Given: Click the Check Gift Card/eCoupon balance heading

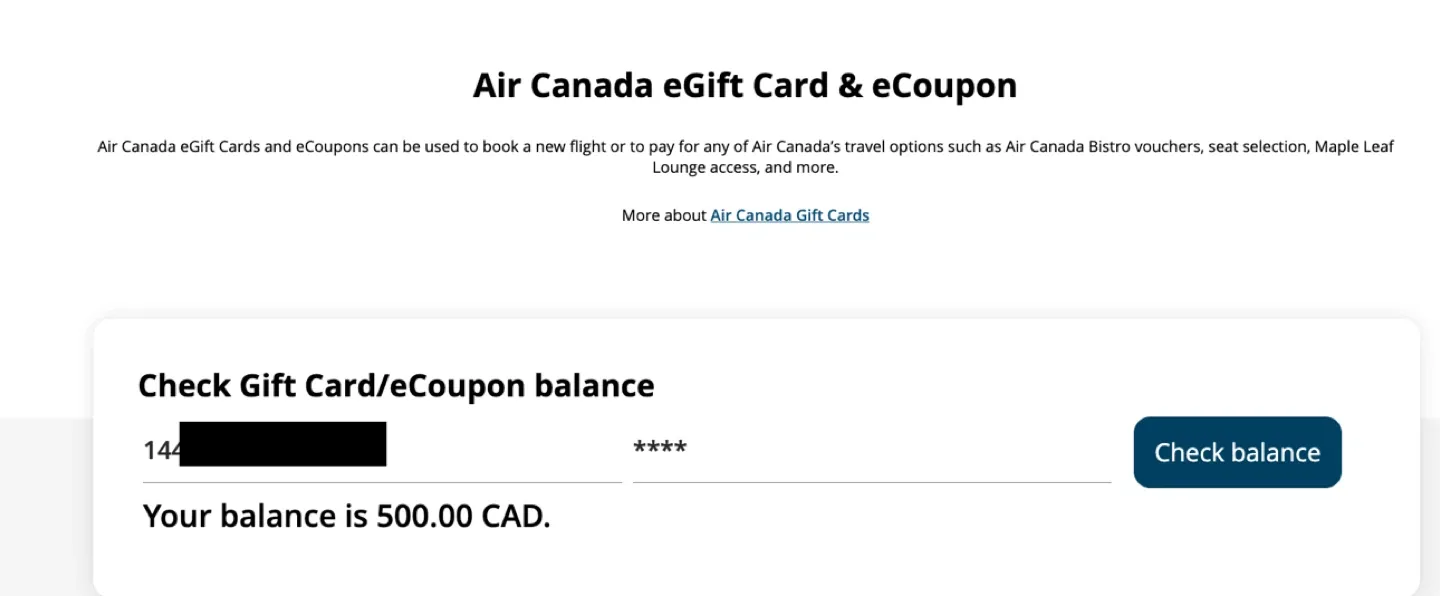Looking at the screenshot, I should 397,385.
